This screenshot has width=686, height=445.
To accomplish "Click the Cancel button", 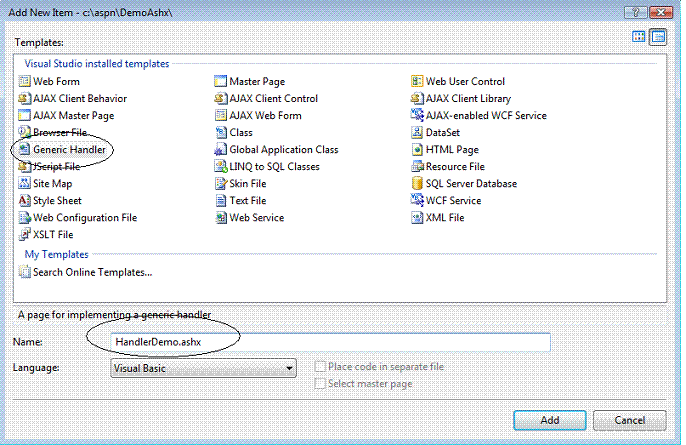I will point(630,420).
